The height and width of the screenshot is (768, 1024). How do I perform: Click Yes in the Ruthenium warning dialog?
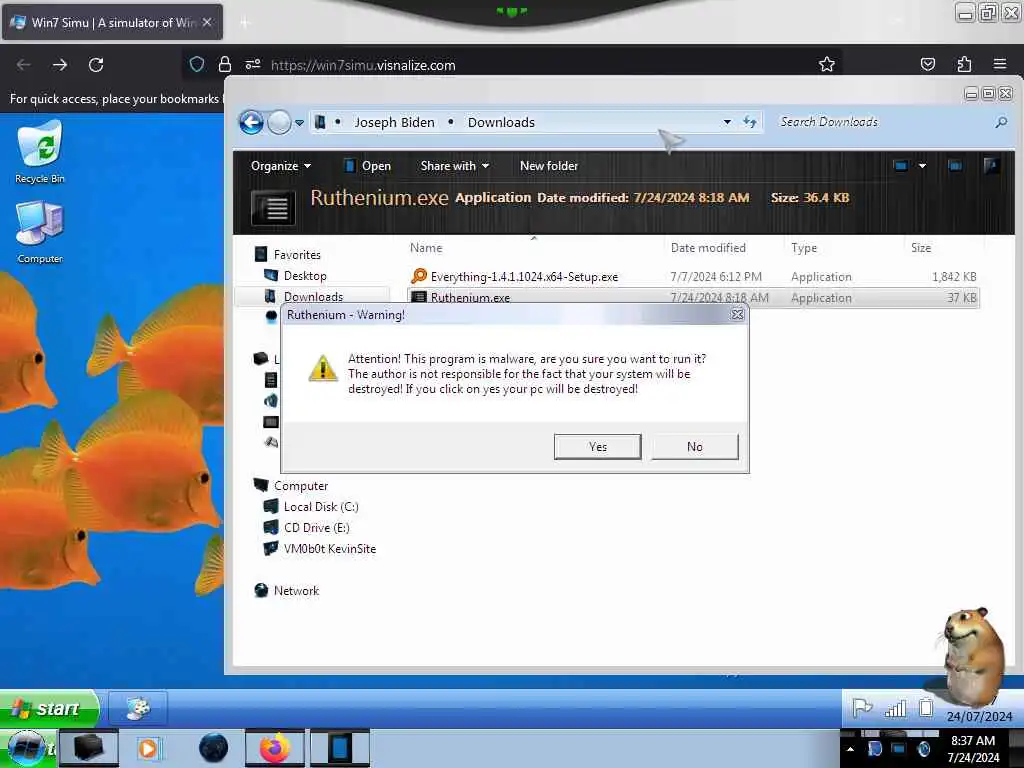[598, 447]
